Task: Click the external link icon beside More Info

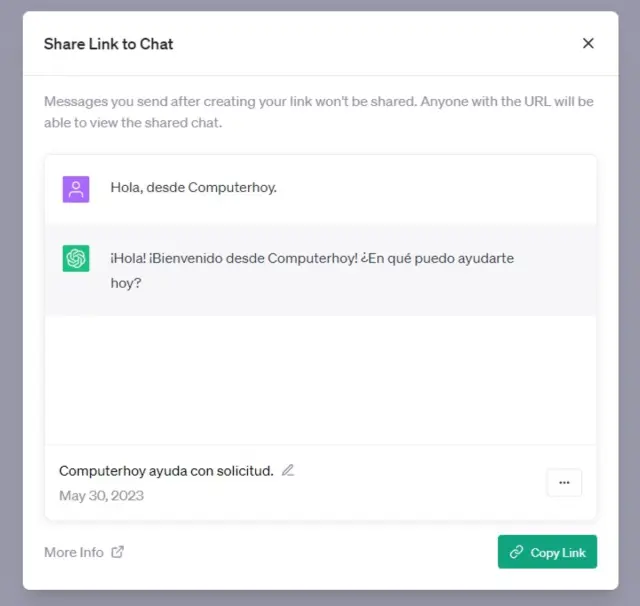Action: click(117, 552)
